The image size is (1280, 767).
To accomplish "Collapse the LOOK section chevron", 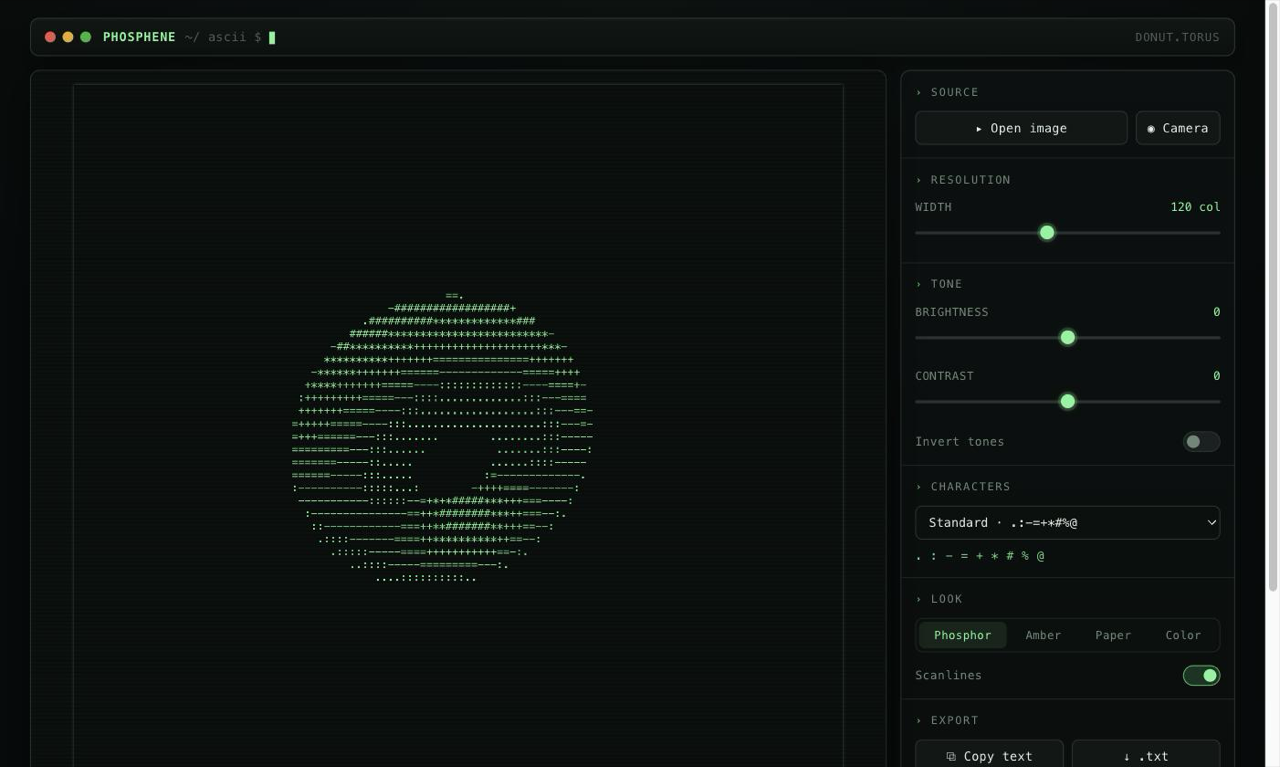I will (919, 599).
